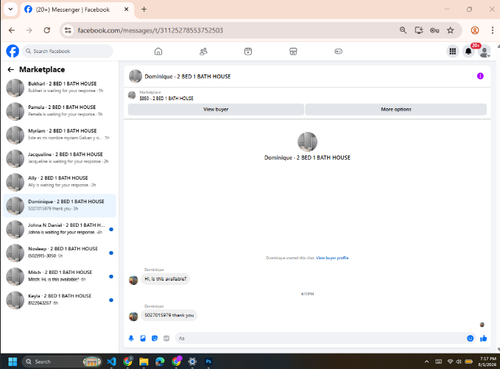
Task: Open Settings gear from taskbar
Action: tap(192, 361)
